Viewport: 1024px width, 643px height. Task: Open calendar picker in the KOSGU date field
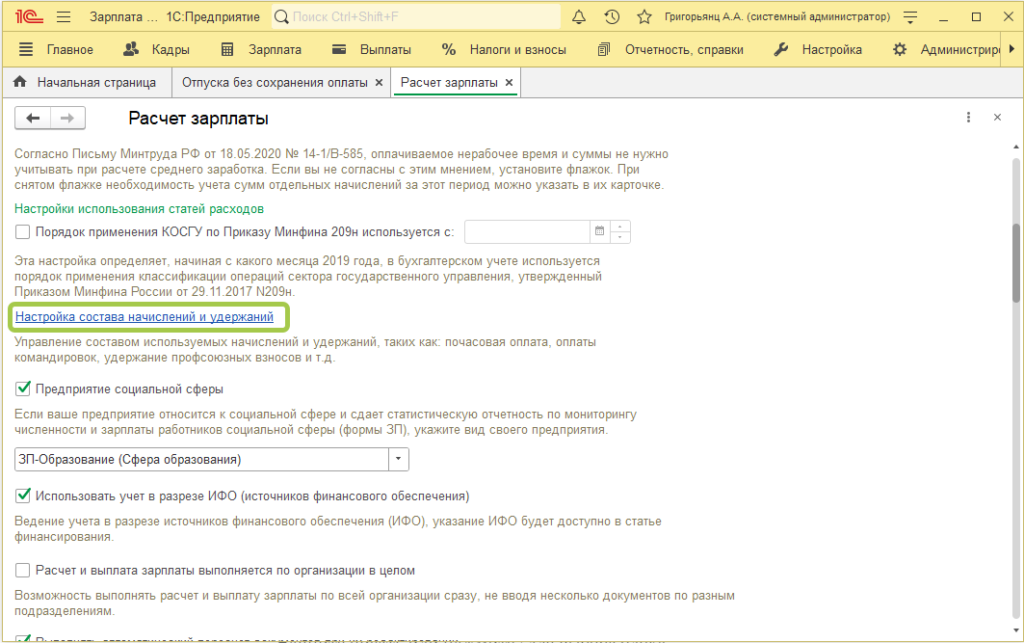coord(600,232)
